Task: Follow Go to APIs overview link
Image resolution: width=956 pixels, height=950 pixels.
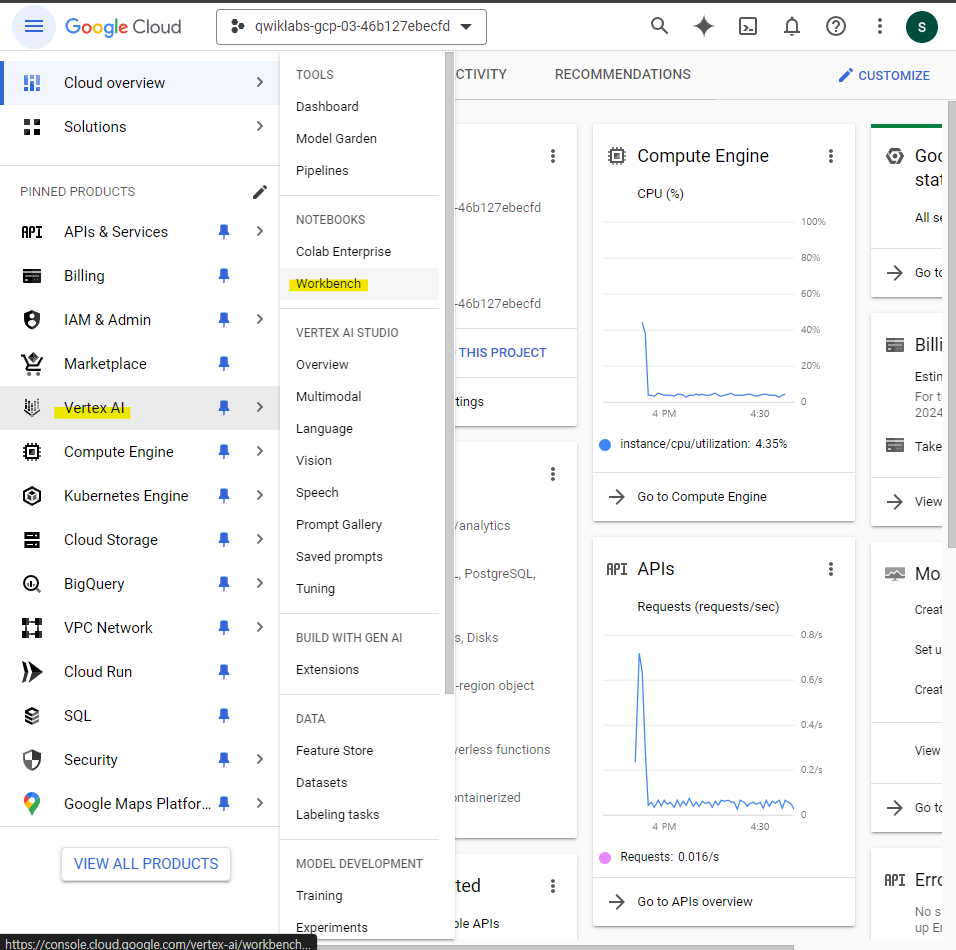Action: [694, 902]
